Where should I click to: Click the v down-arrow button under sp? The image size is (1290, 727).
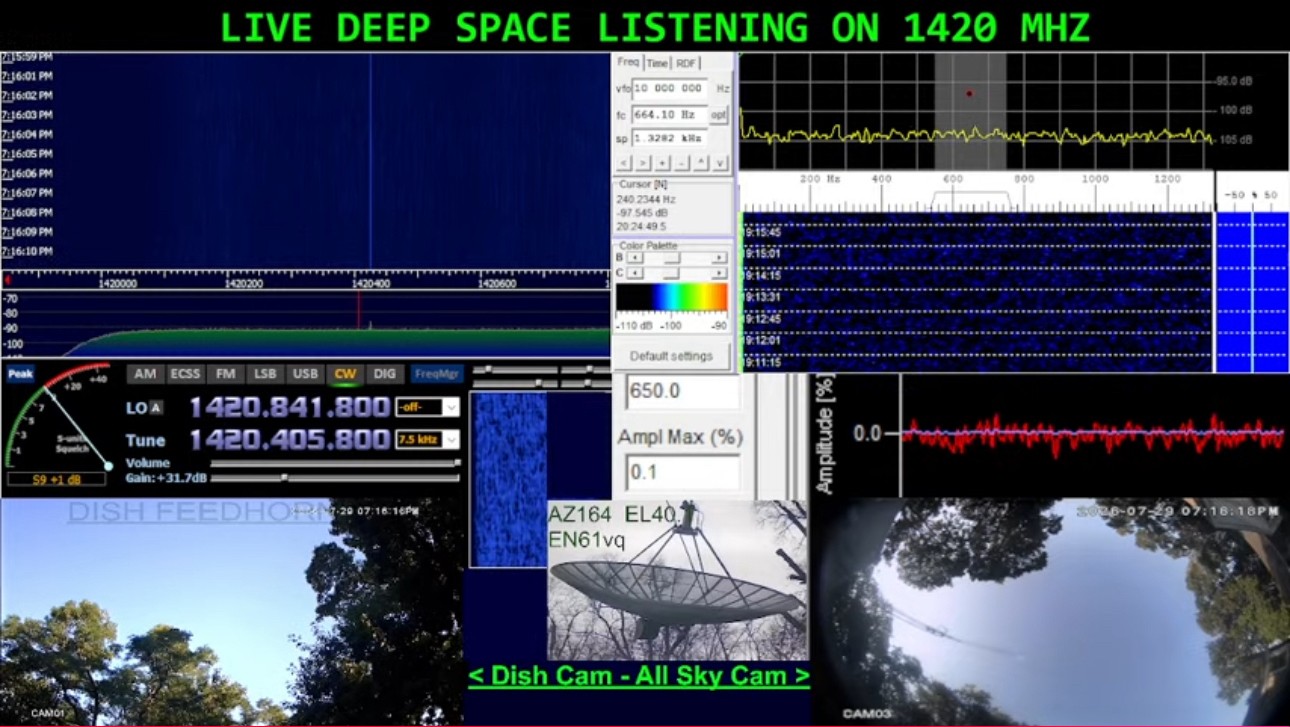point(720,163)
